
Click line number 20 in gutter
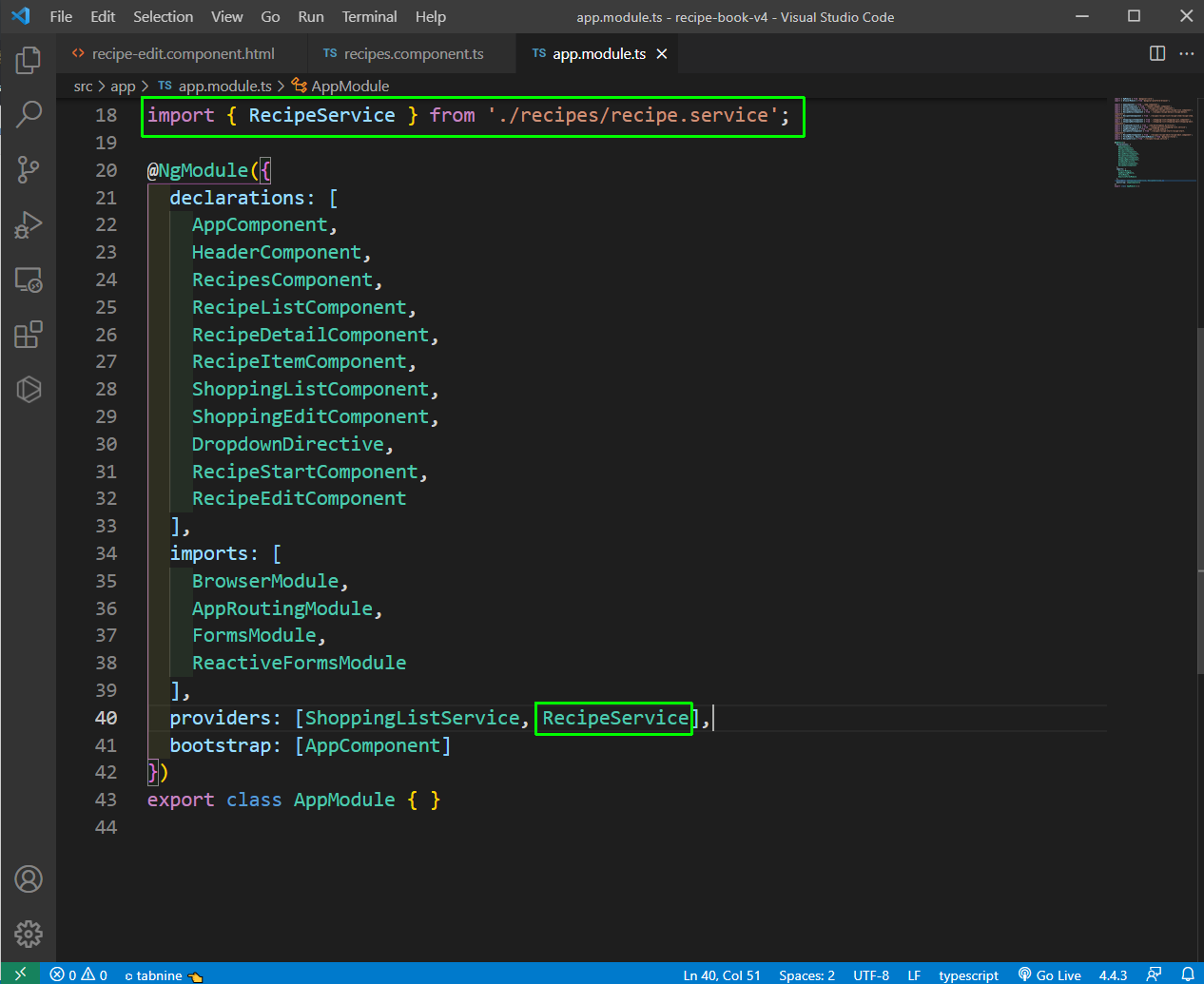click(x=106, y=170)
